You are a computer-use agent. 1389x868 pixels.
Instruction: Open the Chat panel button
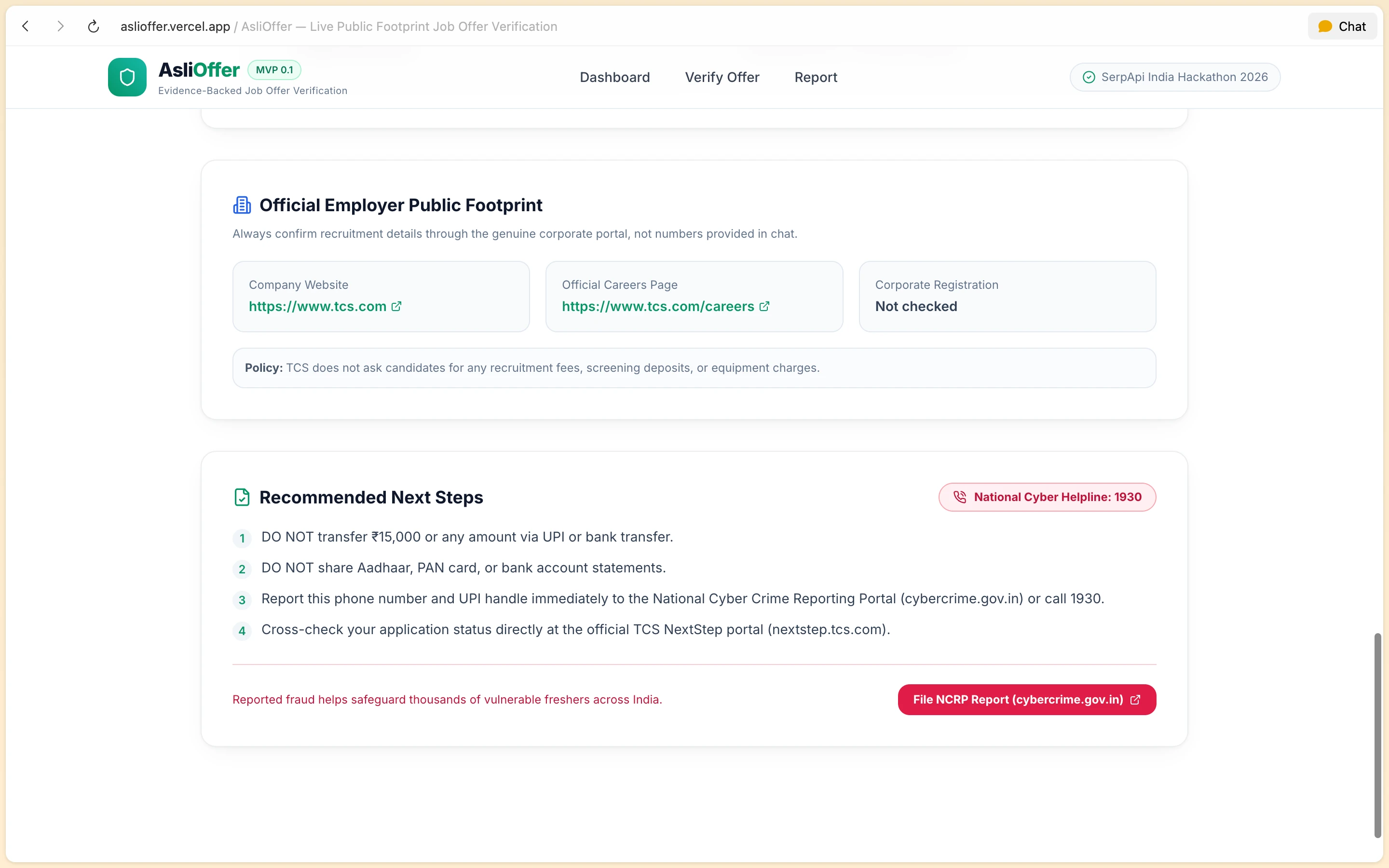pyautogui.click(x=1342, y=27)
